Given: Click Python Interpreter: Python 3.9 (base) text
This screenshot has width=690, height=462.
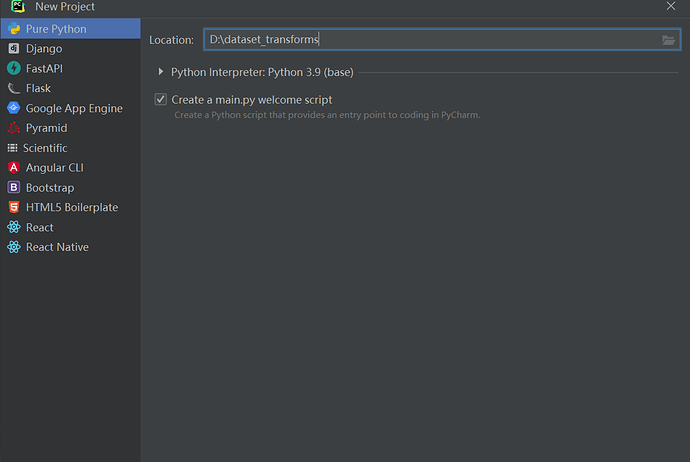Looking at the screenshot, I should 262,72.
